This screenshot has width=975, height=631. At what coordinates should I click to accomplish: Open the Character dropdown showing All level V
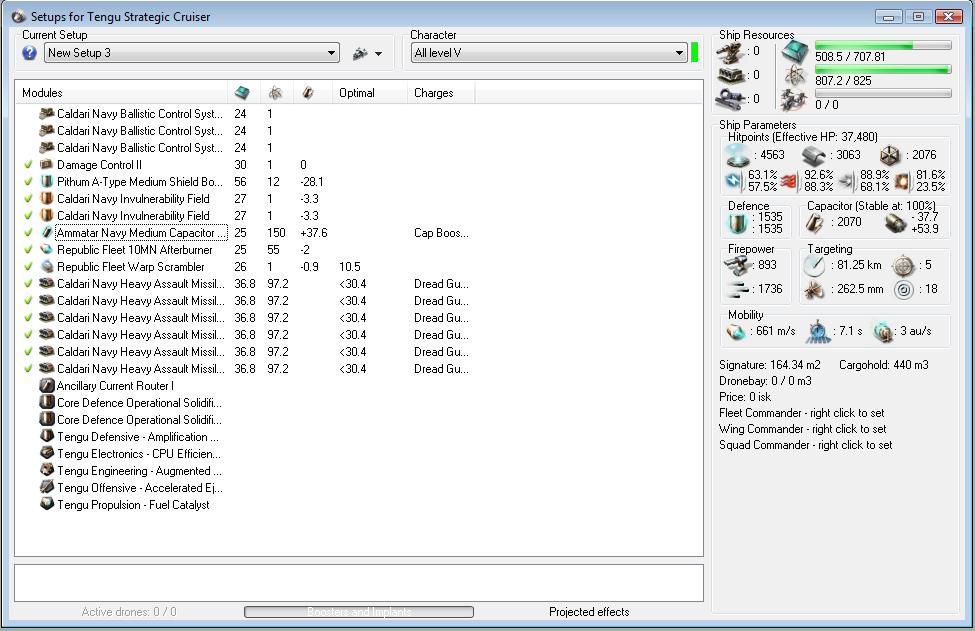coord(548,53)
